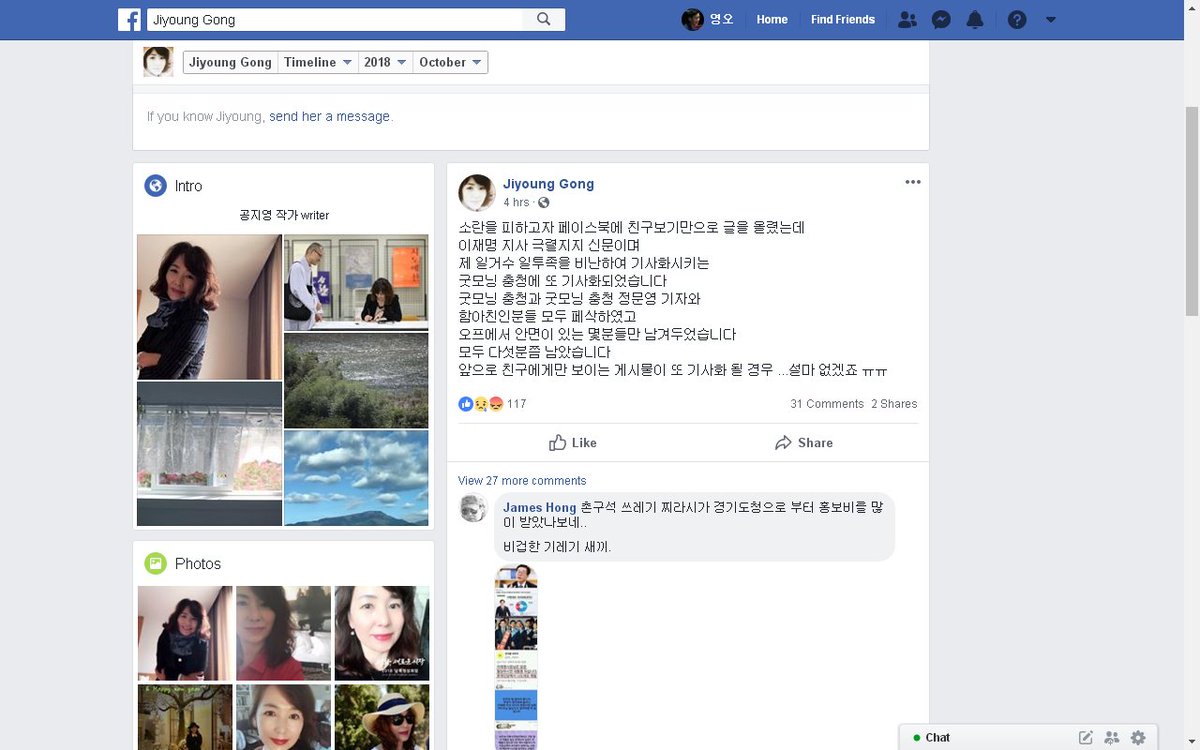Open the Intro landscape field photo
Image resolution: width=1200 pixels, height=750 pixels.
tap(356, 380)
